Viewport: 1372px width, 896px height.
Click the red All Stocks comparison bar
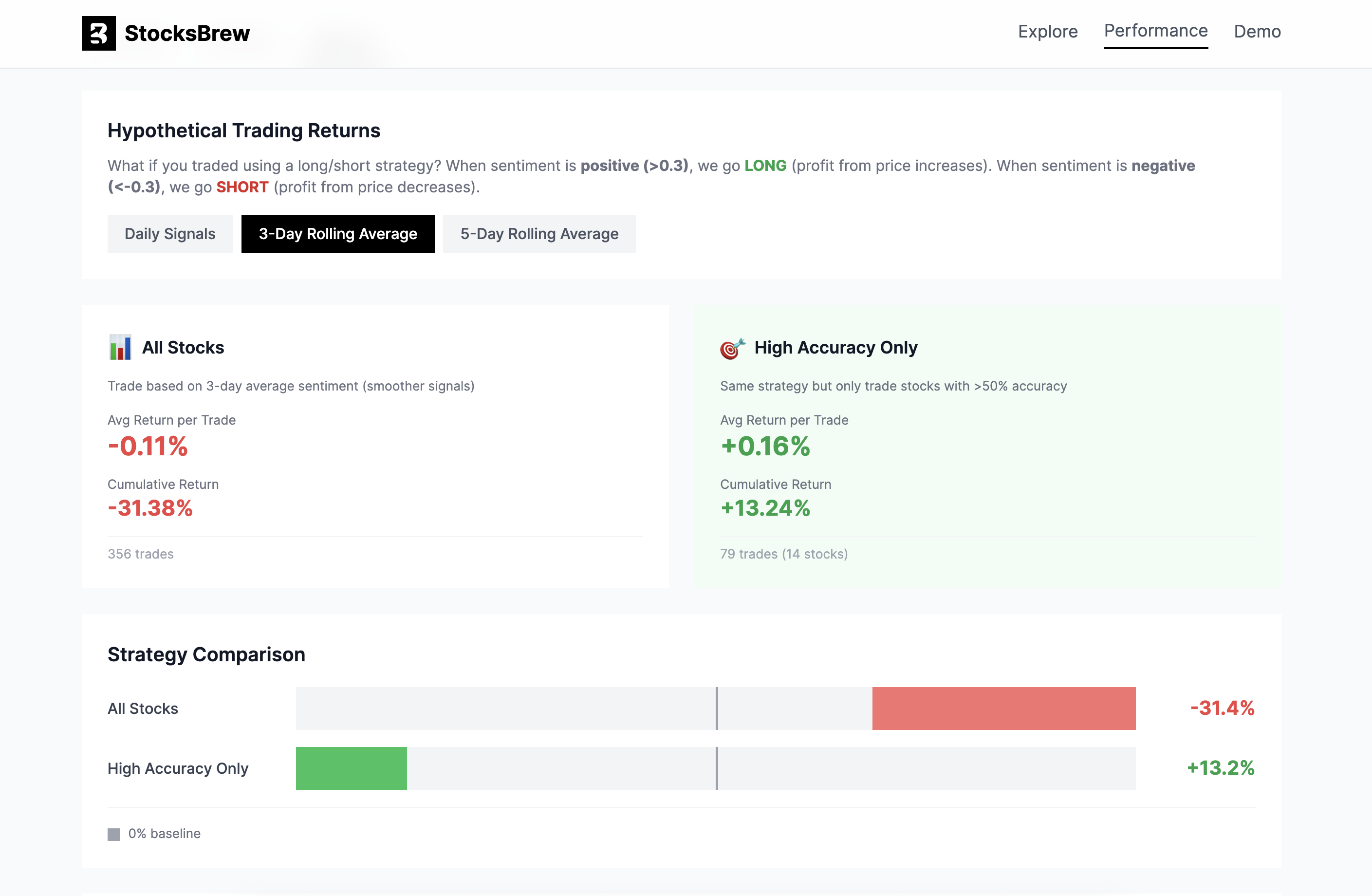pos(1003,708)
